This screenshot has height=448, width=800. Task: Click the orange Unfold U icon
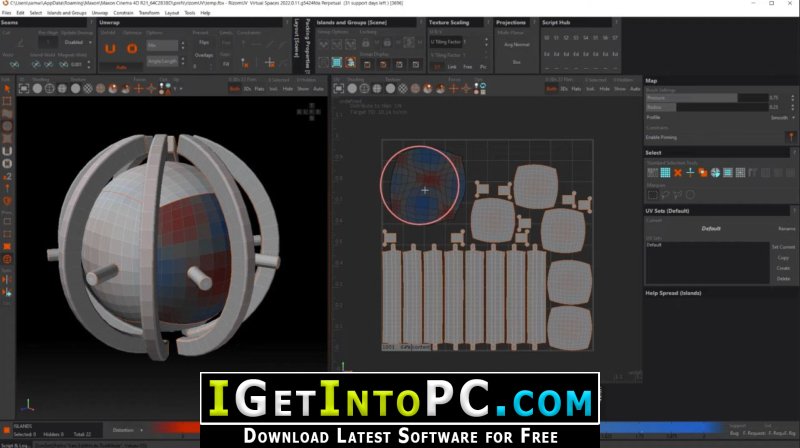(110, 48)
